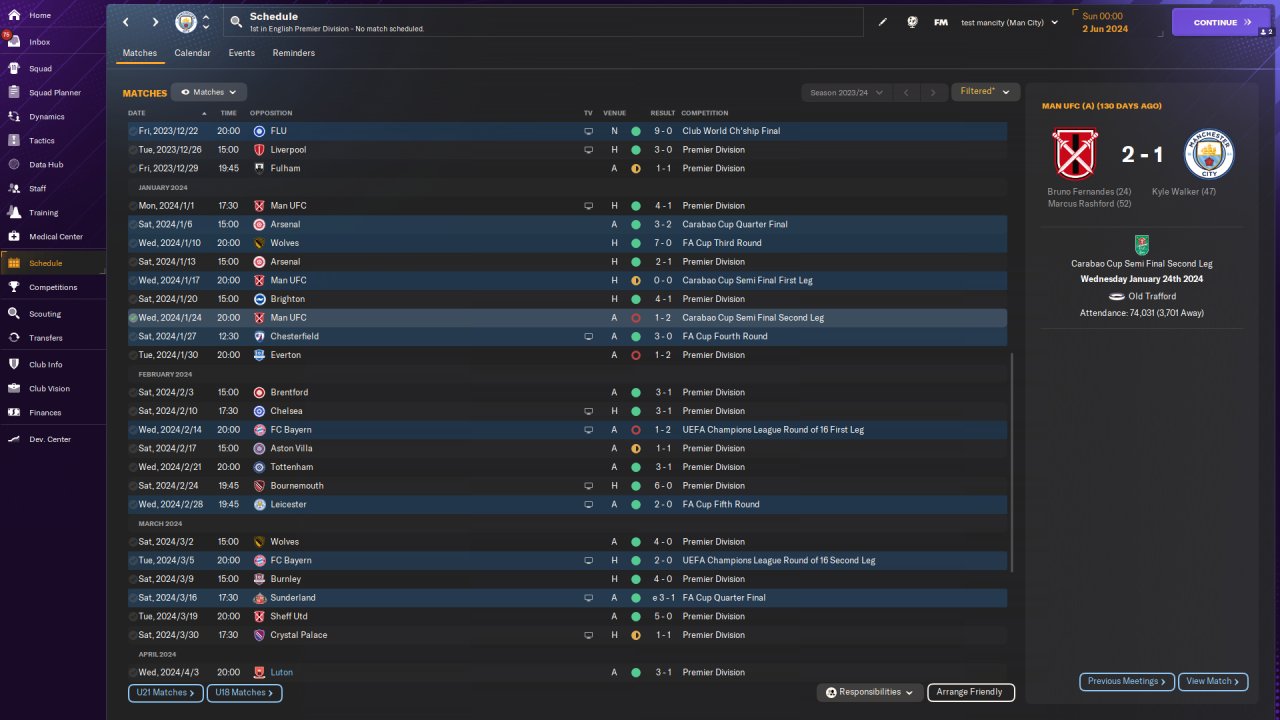Click the TV icon on the Liverpool row

tap(589, 150)
